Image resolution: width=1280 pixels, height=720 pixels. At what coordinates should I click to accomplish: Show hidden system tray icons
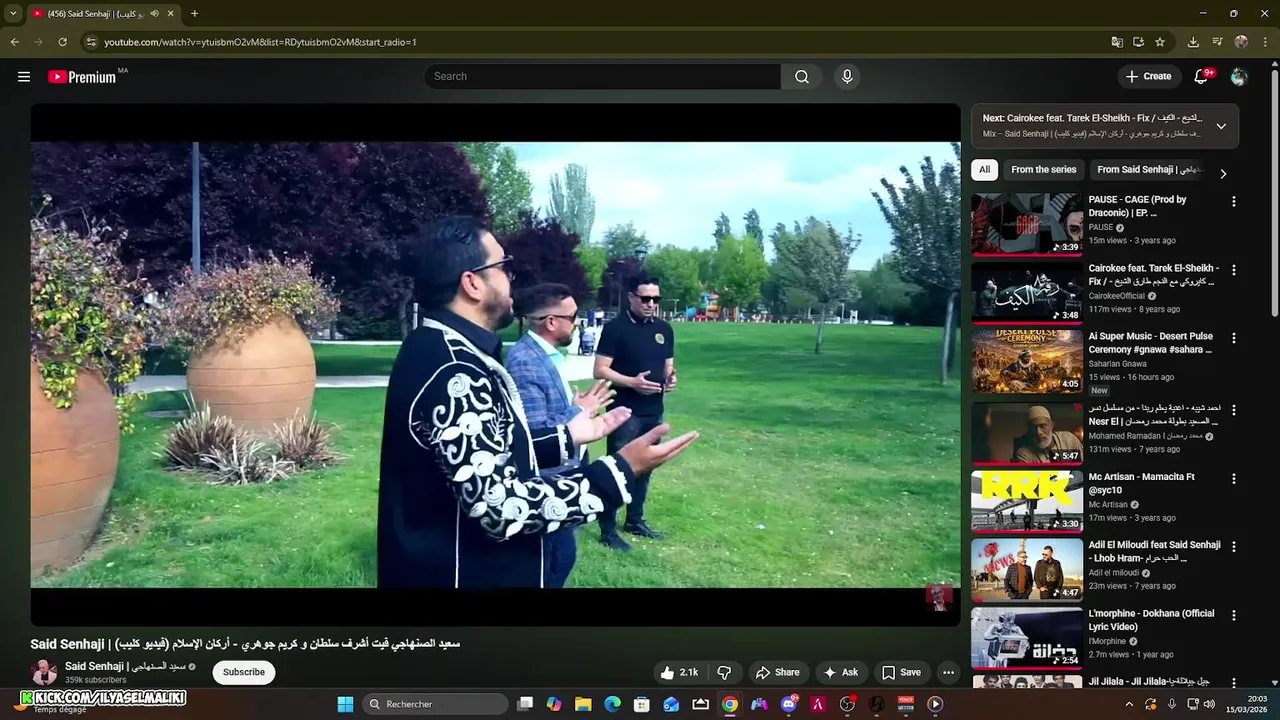click(1129, 704)
